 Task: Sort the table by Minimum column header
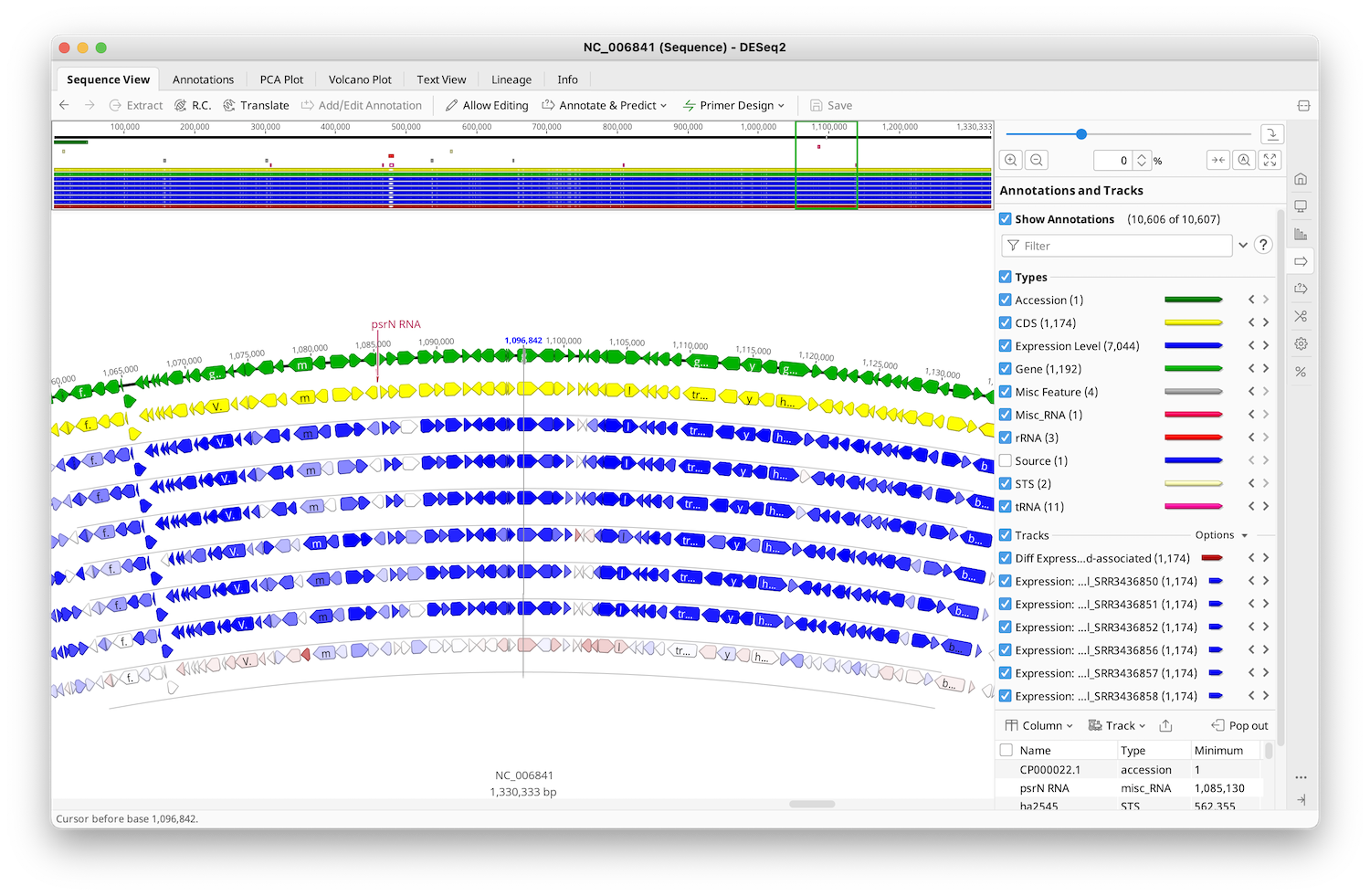click(1218, 750)
